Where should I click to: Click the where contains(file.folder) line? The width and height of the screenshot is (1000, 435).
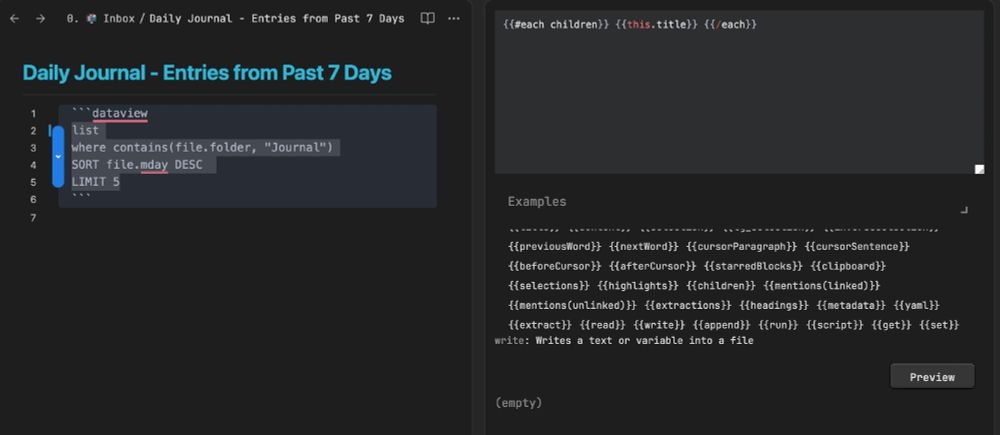[x=202, y=148]
